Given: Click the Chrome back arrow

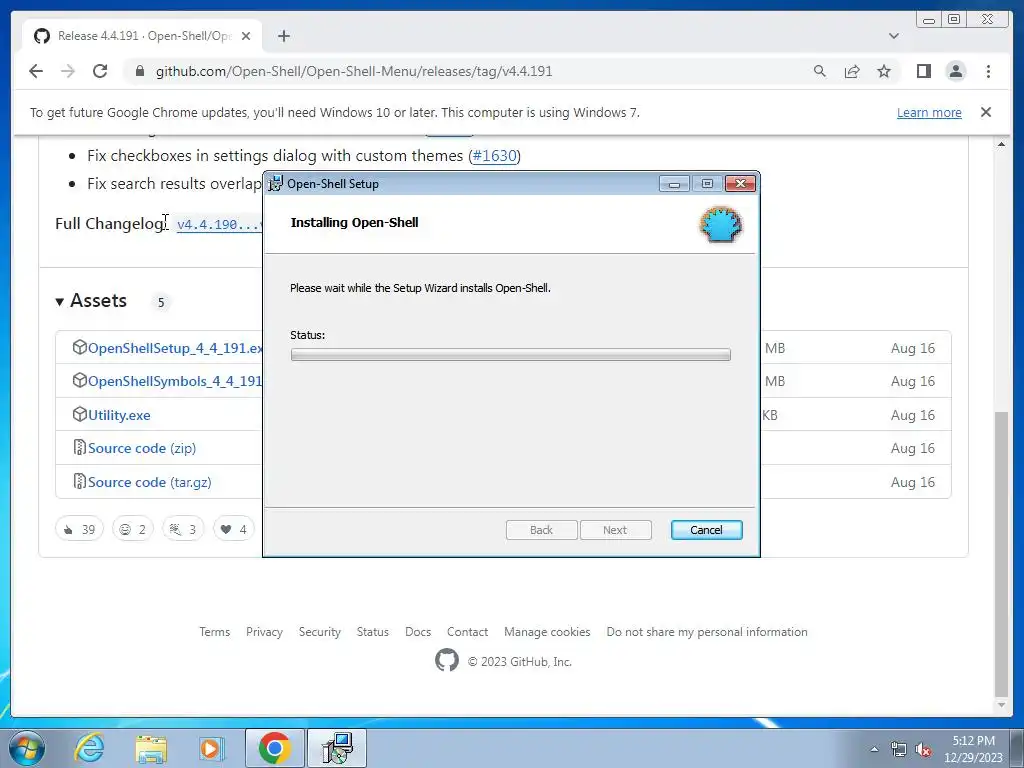Looking at the screenshot, I should (36, 71).
